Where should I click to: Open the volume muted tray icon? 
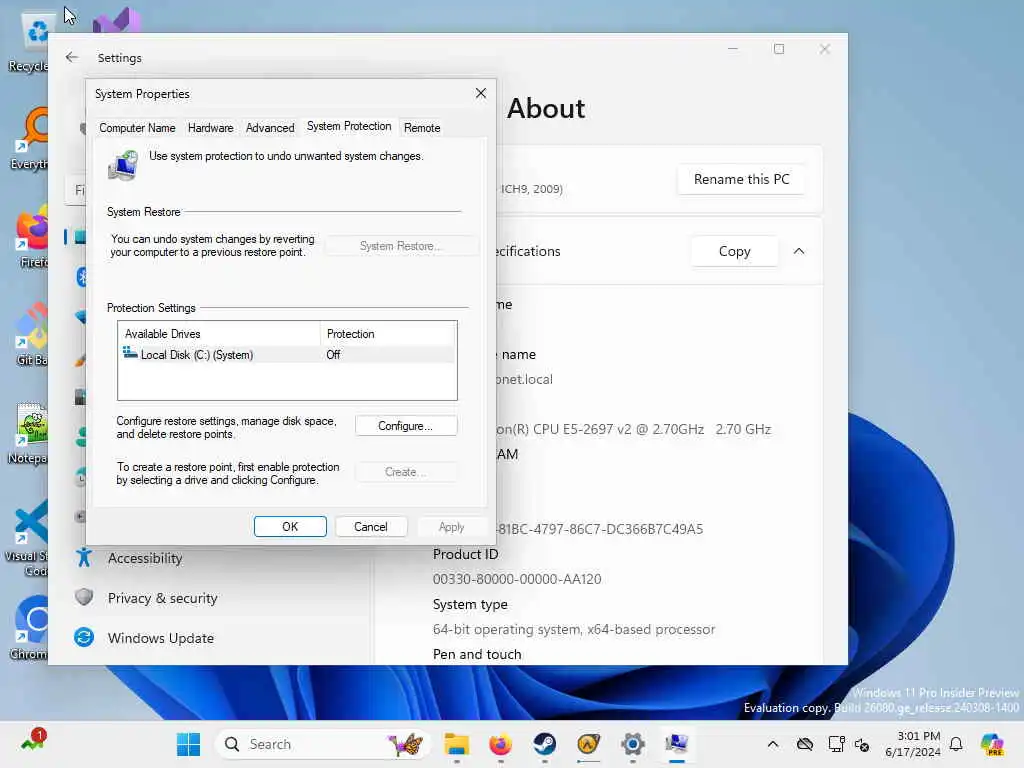point(862,744)
